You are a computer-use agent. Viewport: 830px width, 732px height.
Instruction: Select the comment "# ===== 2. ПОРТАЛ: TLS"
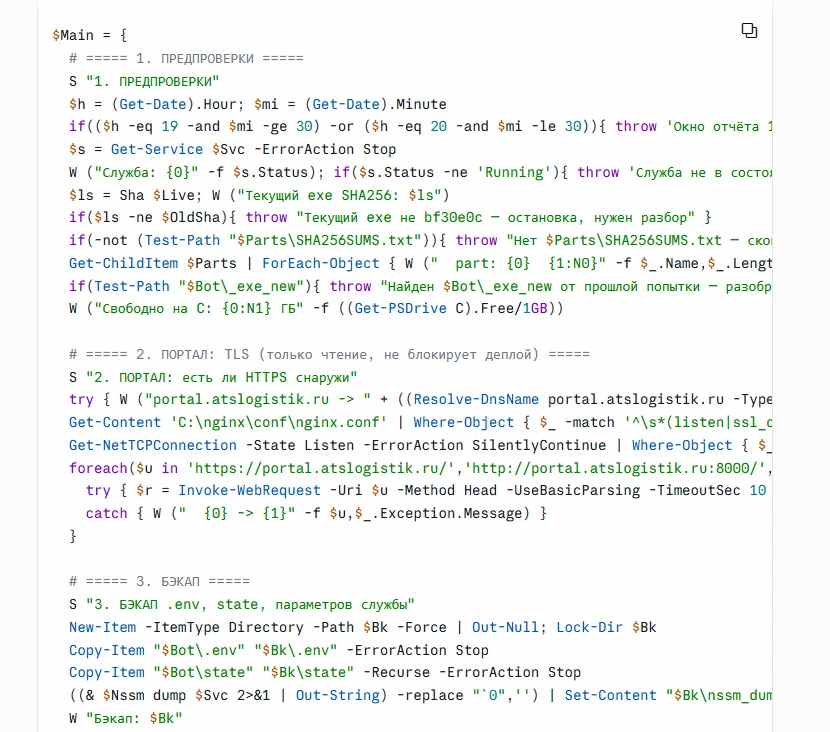tap(329, 354)
